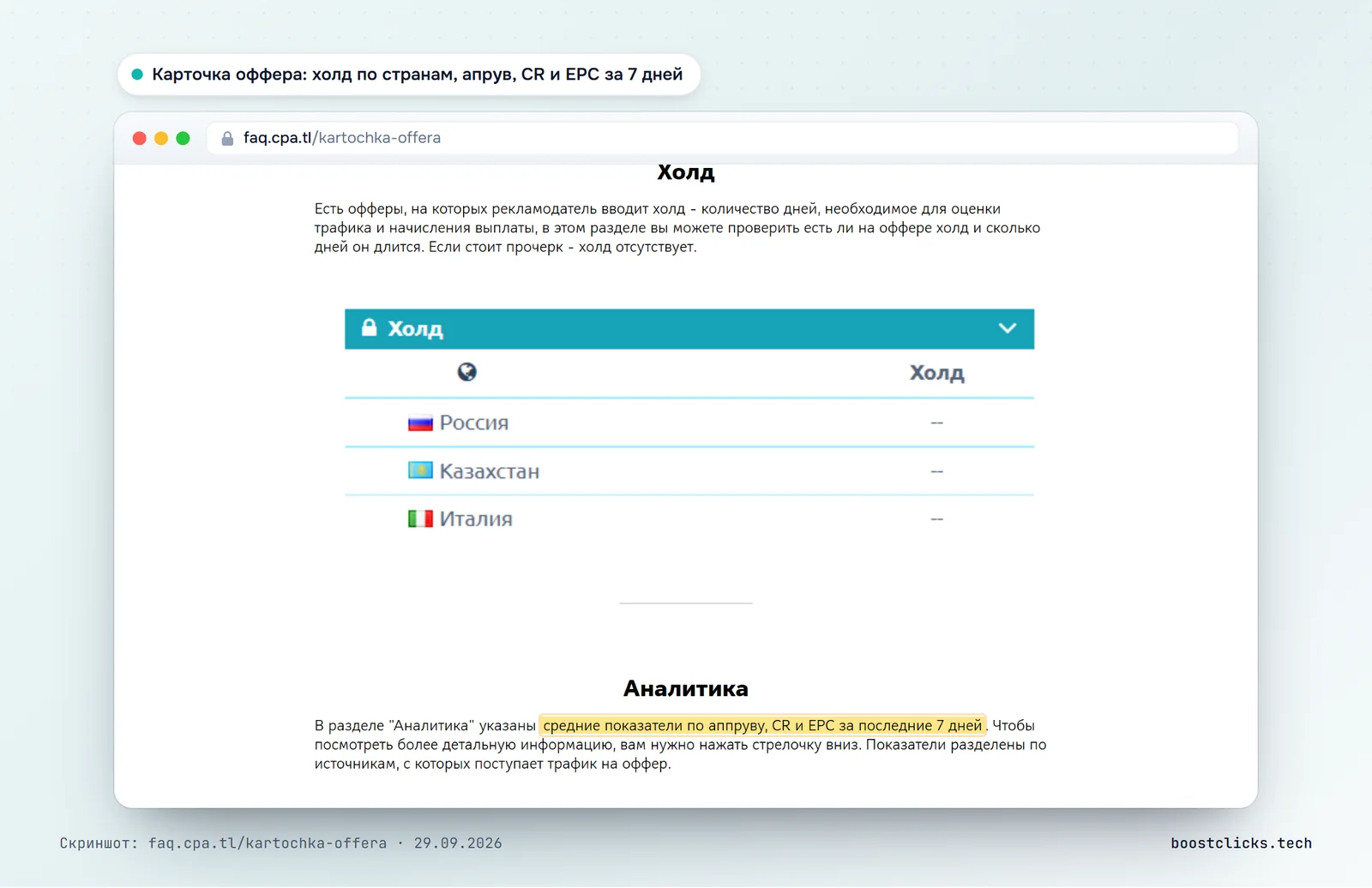Select the Италия row text

tap(476, 519)
